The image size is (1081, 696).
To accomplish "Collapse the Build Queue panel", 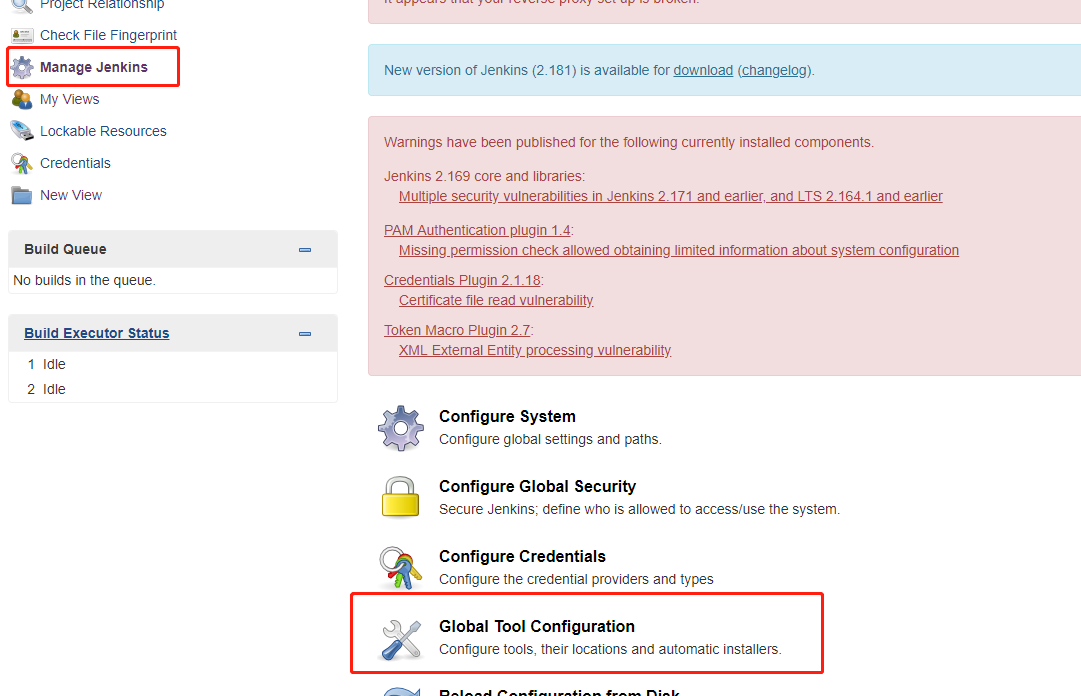I will (x=305, y=249).
